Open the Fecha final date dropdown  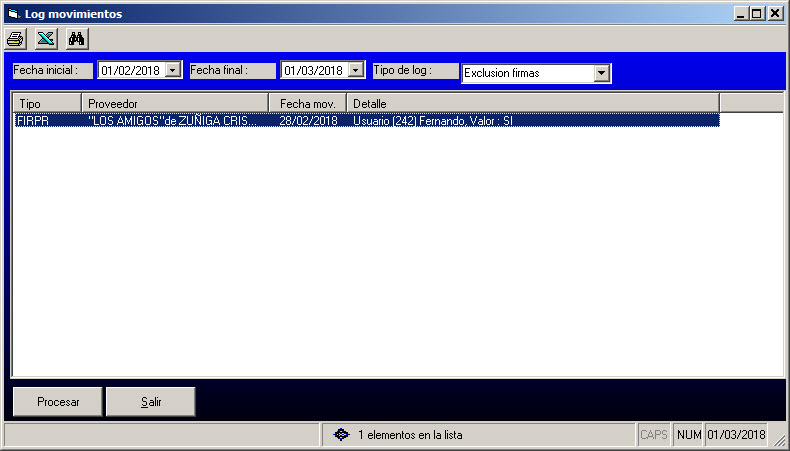[355, 71]
